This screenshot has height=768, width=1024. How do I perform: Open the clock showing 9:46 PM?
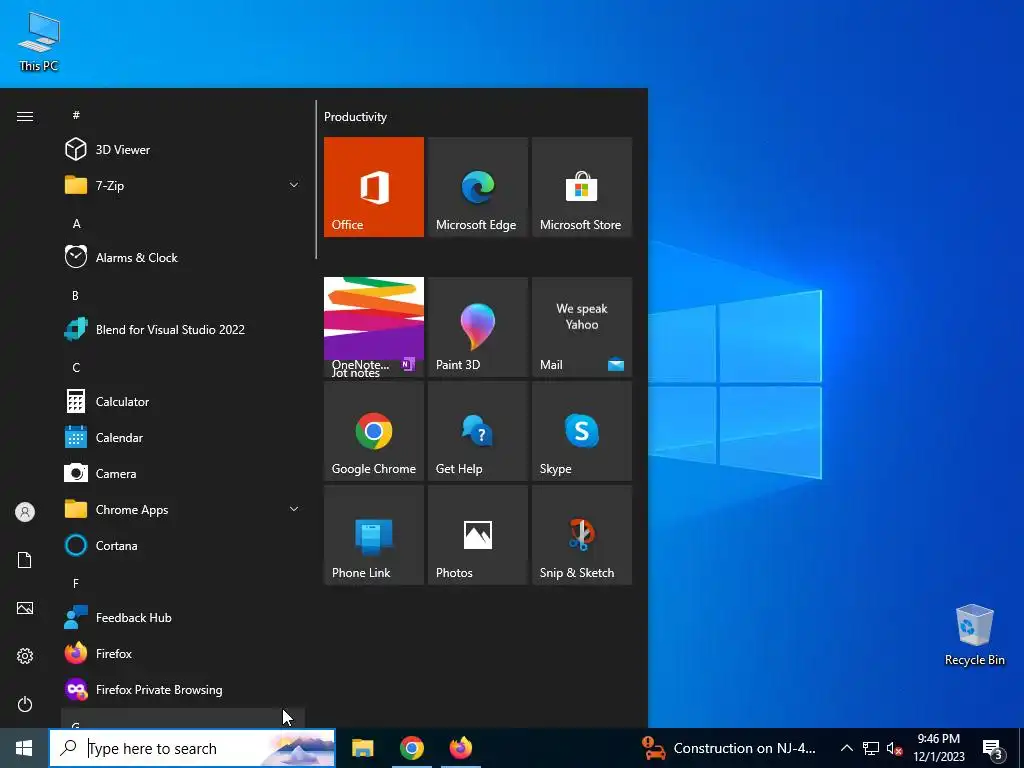click(x=938, y=748)
